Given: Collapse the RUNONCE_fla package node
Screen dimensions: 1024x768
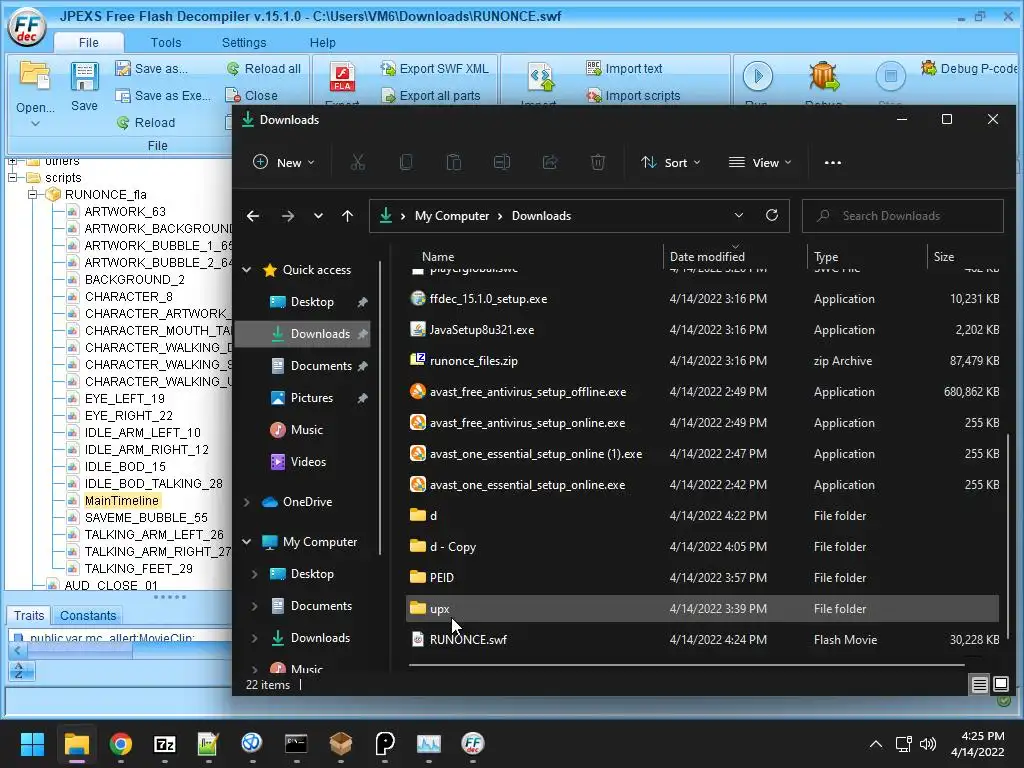Looking at the screenshot, I should (32, 195).
